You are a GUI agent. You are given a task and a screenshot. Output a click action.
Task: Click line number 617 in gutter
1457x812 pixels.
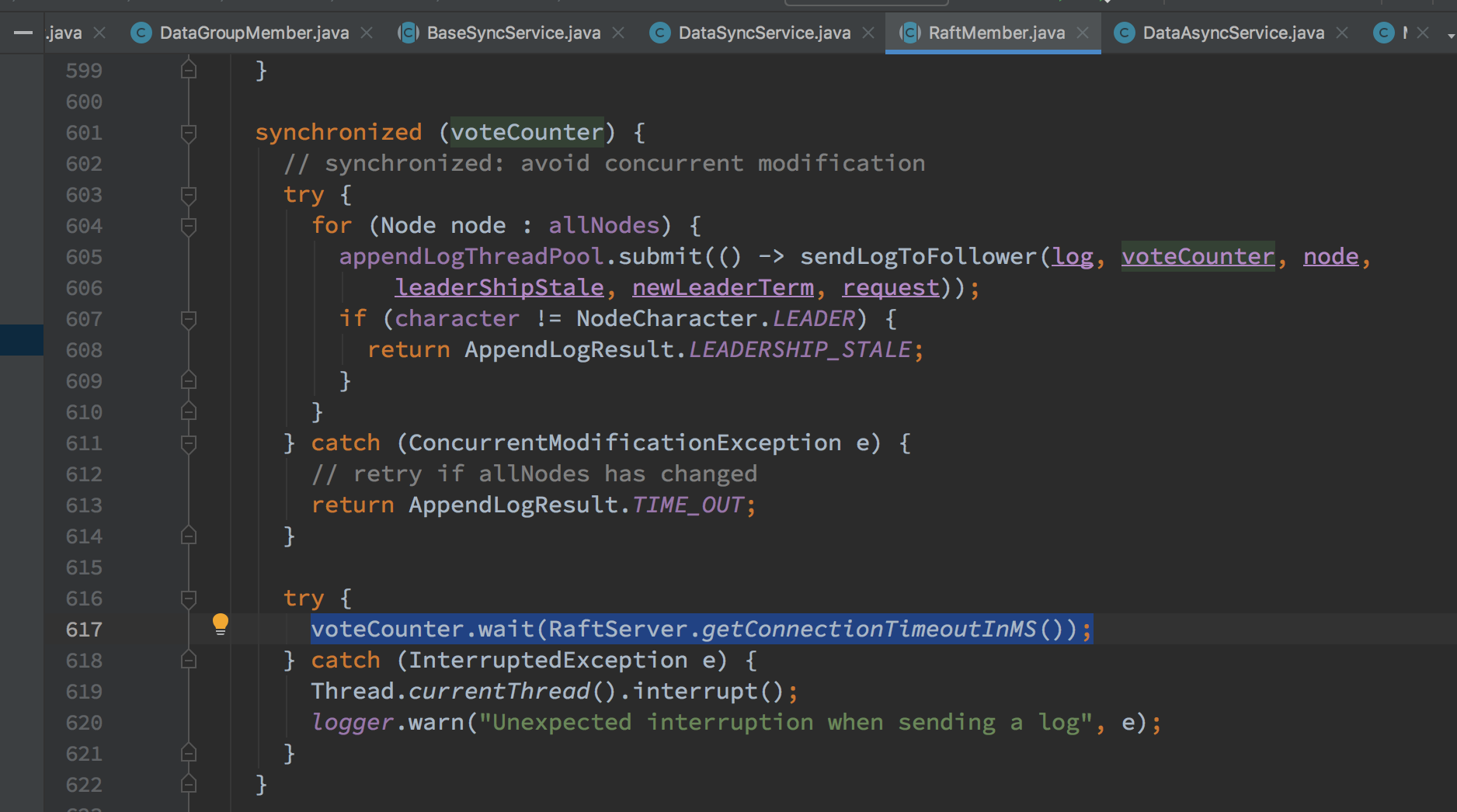tap(84, 630)
